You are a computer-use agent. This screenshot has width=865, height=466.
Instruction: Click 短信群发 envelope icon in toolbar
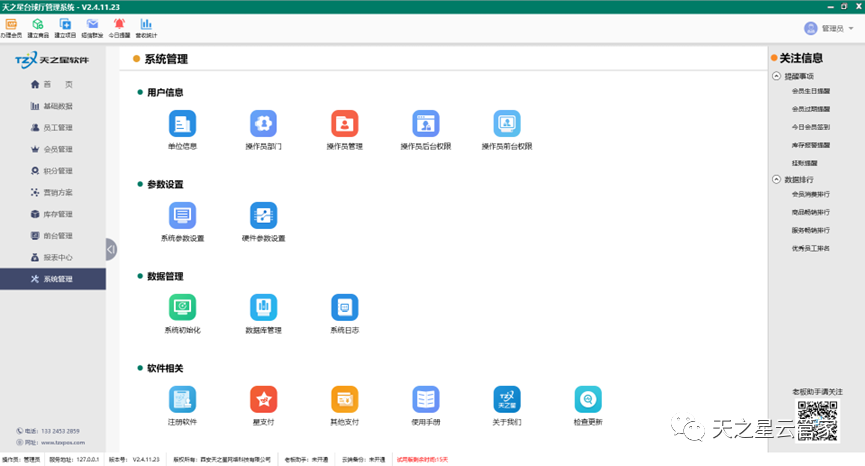[x=92, y=24]
